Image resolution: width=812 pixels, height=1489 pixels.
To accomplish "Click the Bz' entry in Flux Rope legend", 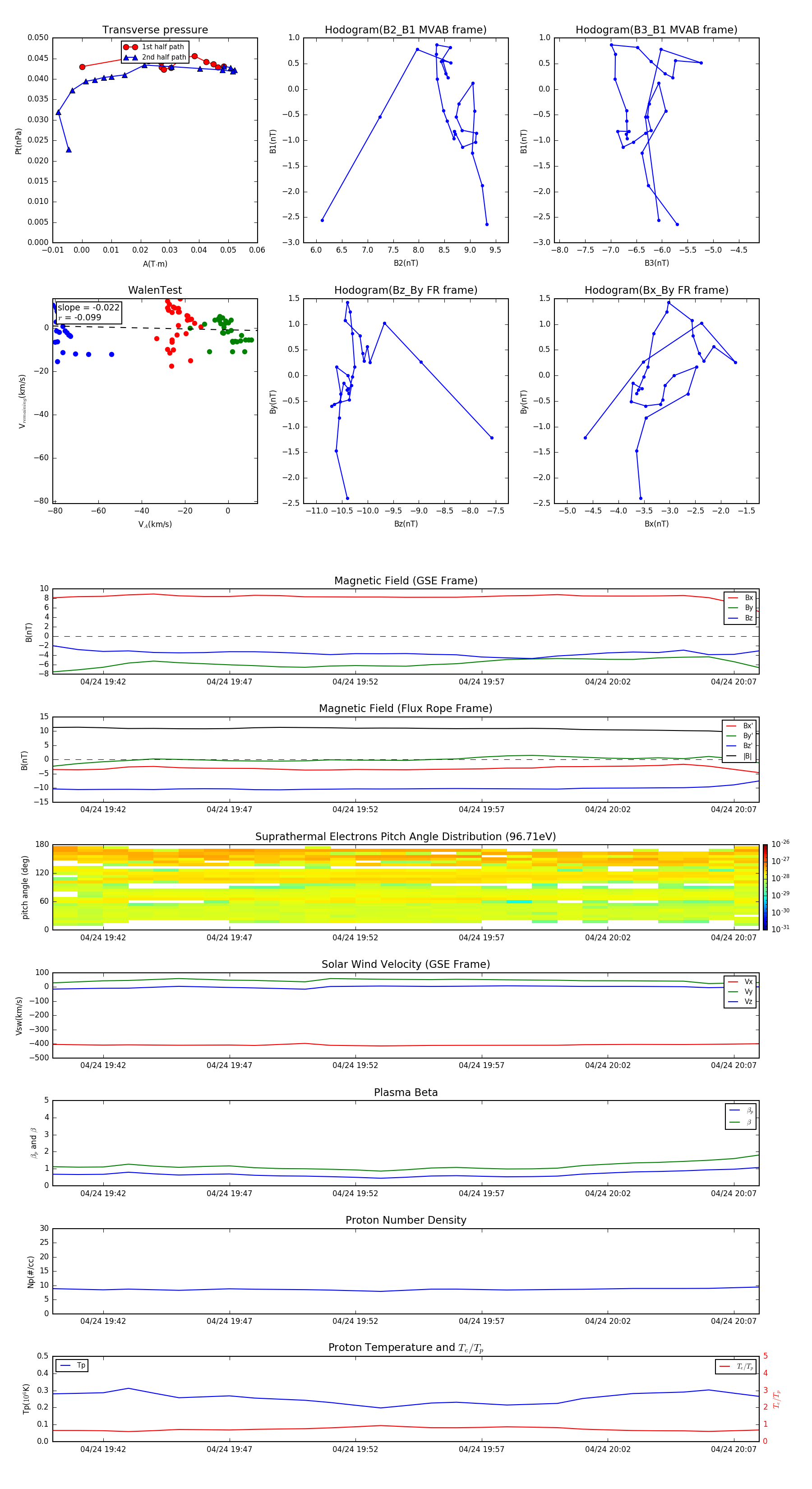I will click(x=740, y=746).
